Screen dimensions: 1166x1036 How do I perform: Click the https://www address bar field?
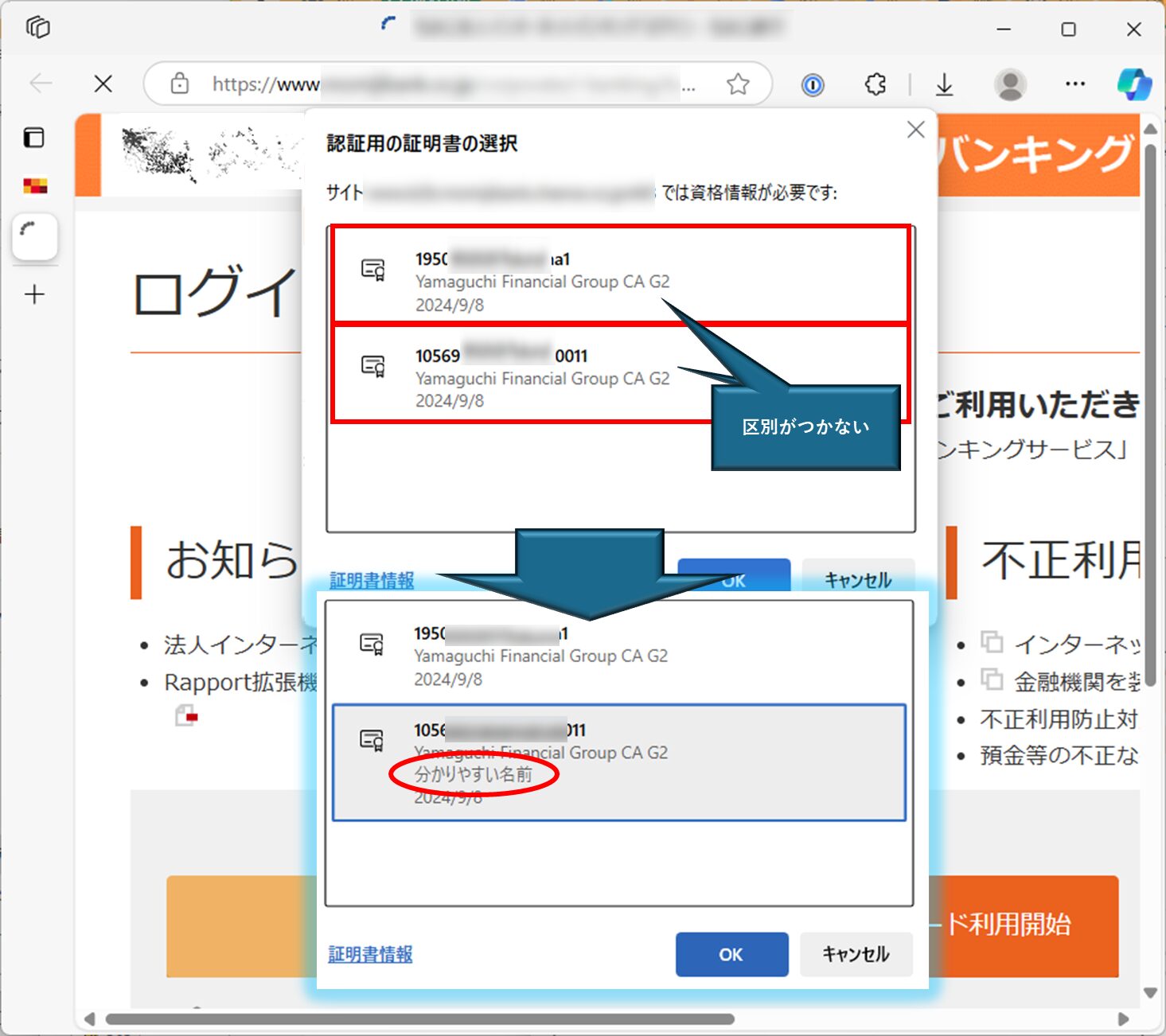(x=458, y=84)
